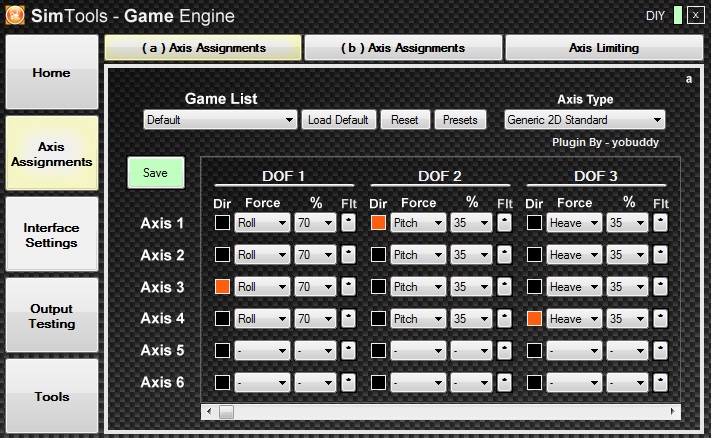Click the Reset button
Image resolution: width=717 pixels, height=448 pixels.
tap(405, 120)
